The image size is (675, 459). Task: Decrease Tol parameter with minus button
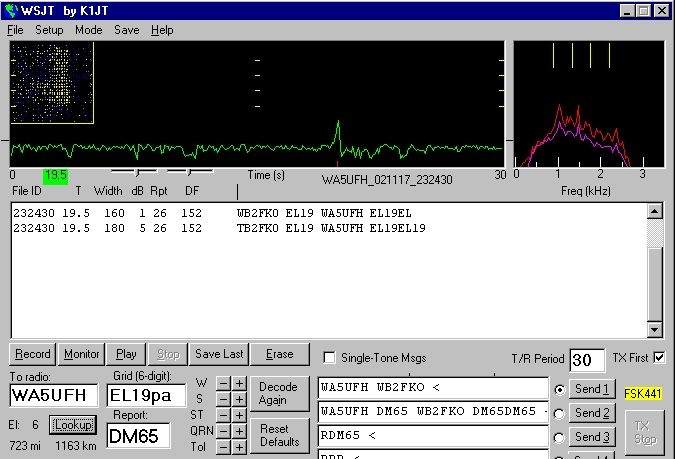click(223, 447)
